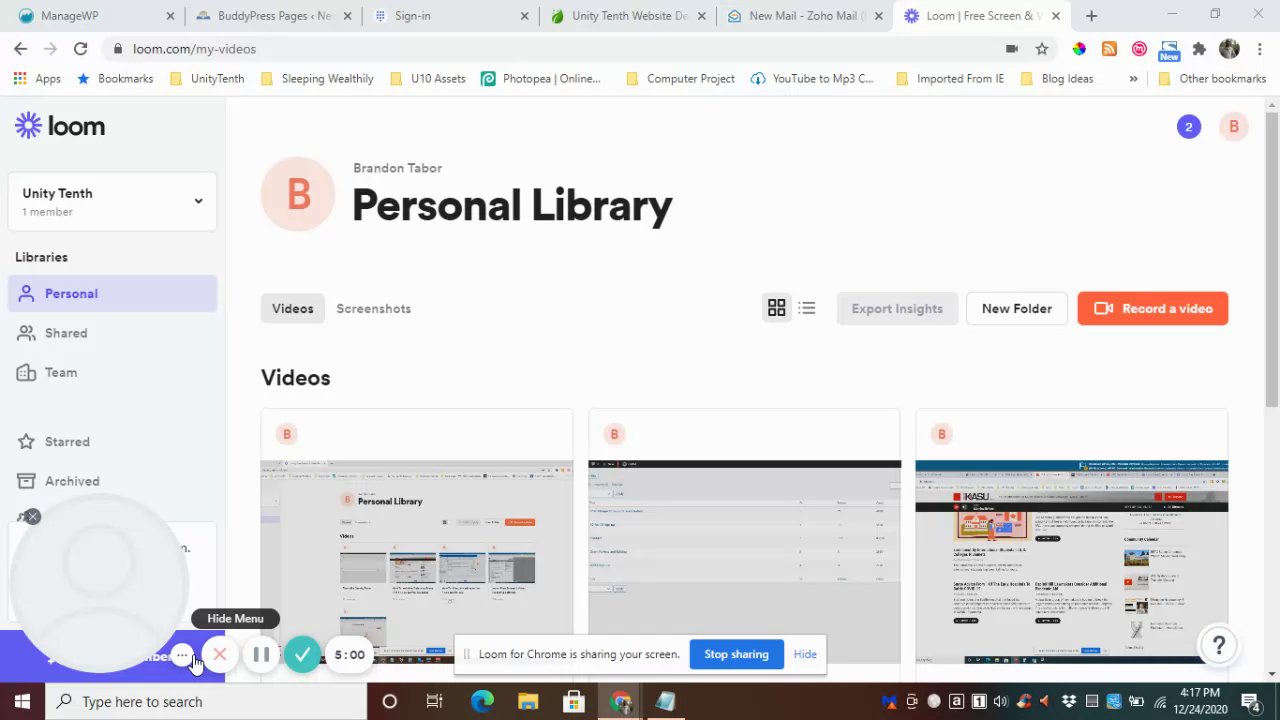
Task: Click Record a video button
Action: (1153, 309)
